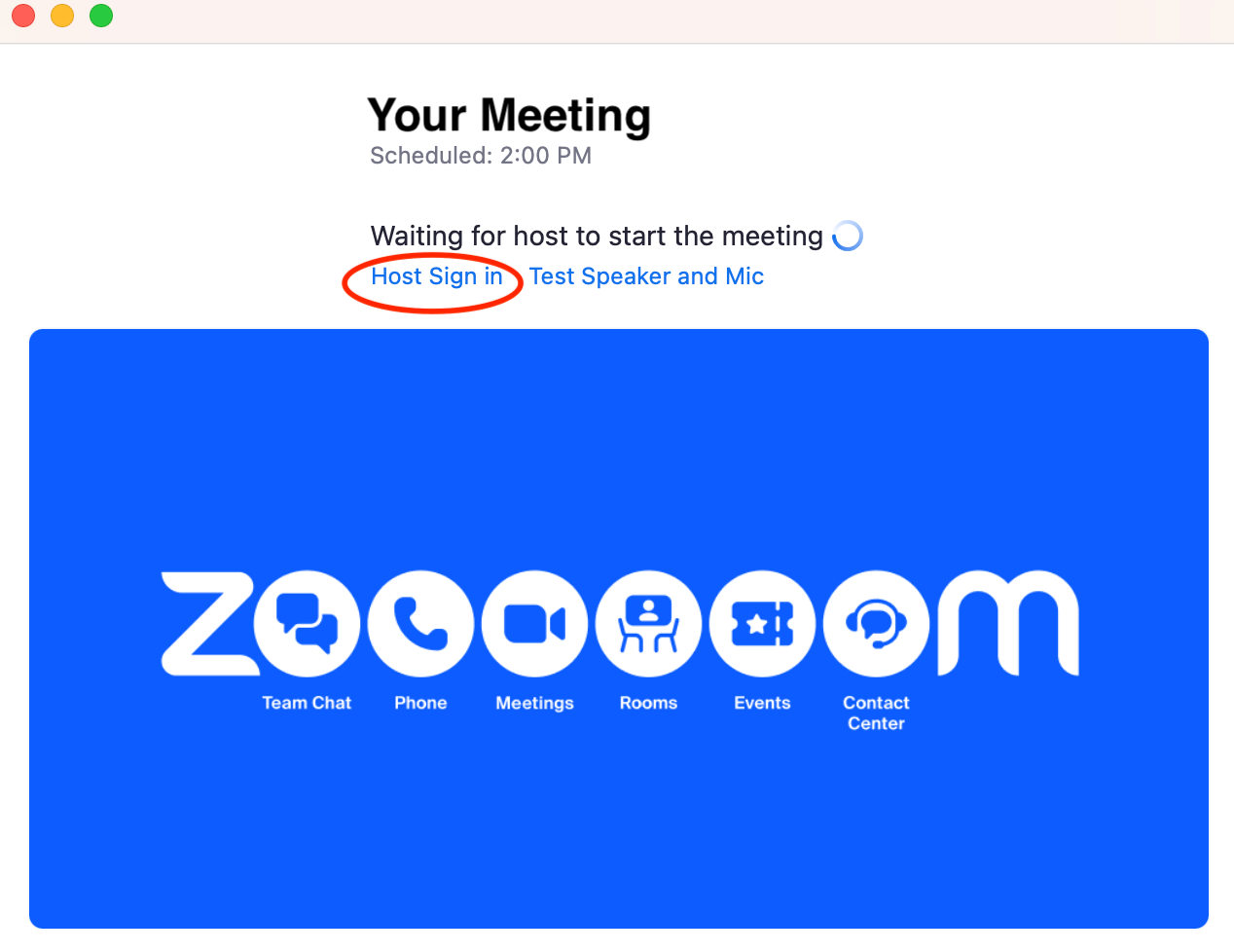Open Test Speaker and Mic link

[646, 276]
